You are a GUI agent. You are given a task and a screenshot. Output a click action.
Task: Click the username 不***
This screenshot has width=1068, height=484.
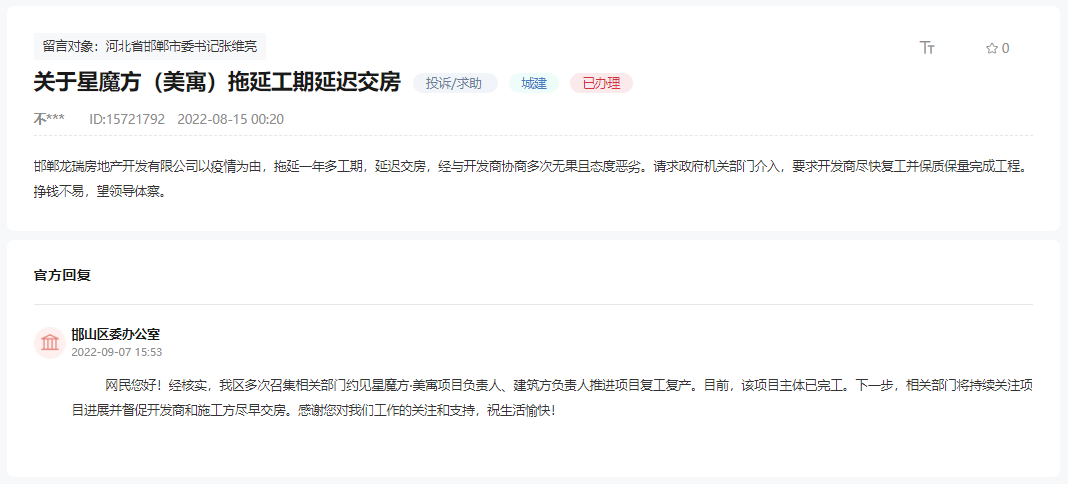point(49,119)
